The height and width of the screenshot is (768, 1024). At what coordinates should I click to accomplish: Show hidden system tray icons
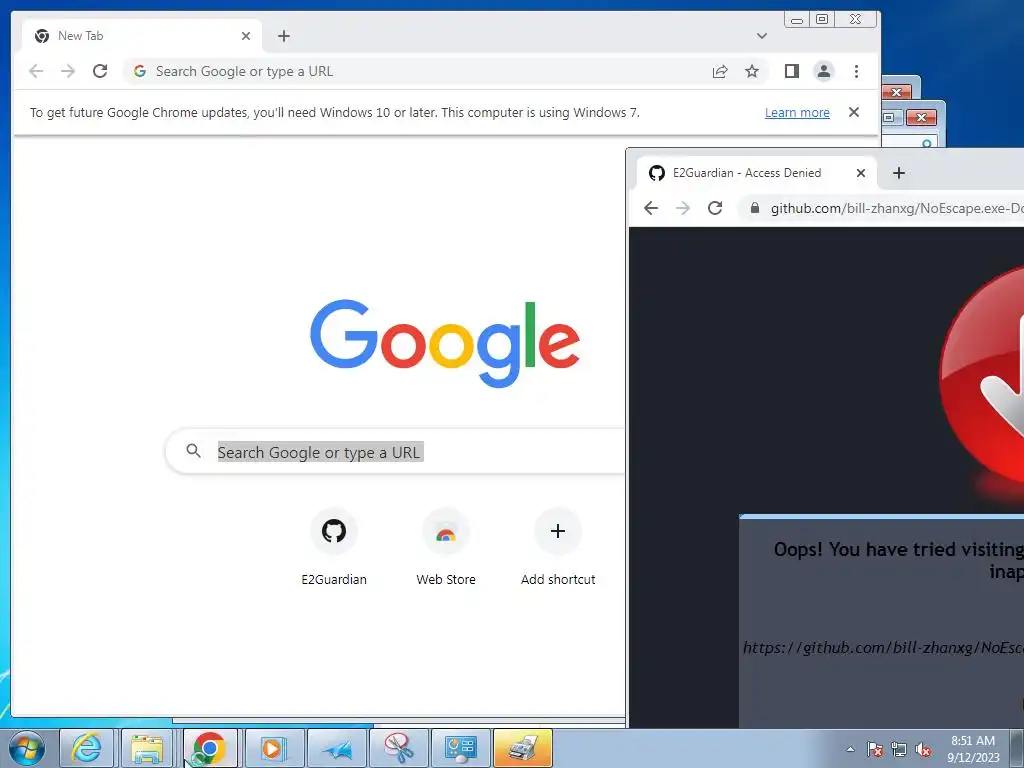coord(850,749)
